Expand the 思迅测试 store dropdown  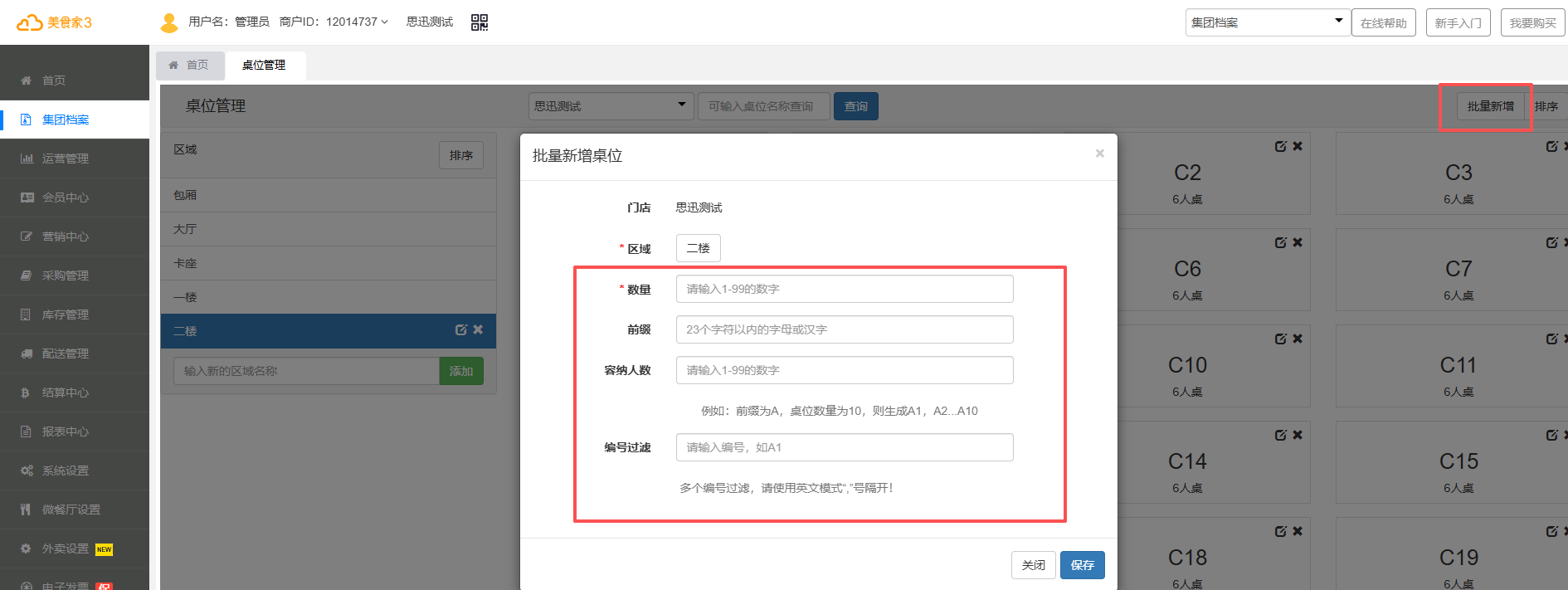611,106
